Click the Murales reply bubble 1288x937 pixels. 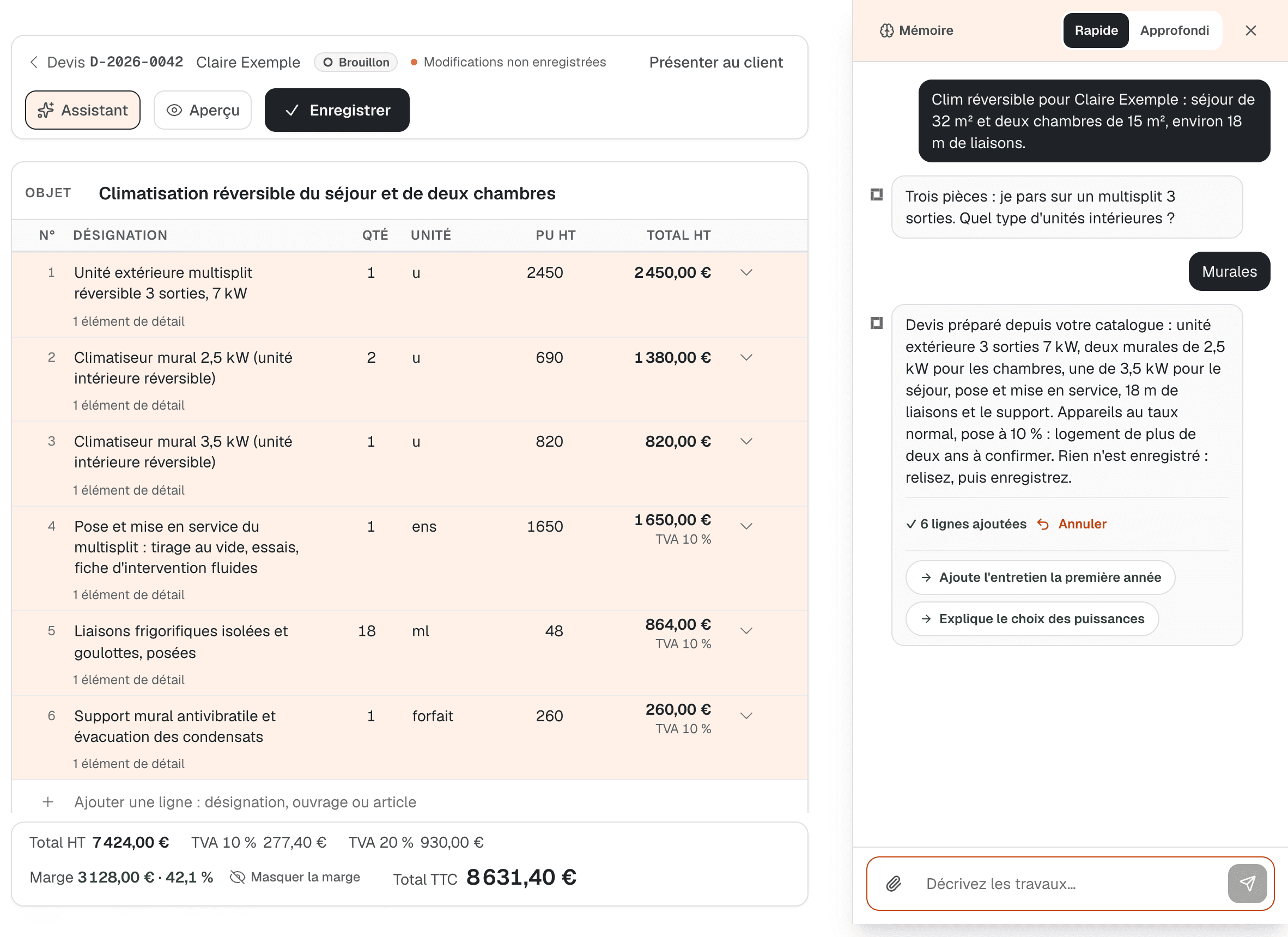(1229, 271)
